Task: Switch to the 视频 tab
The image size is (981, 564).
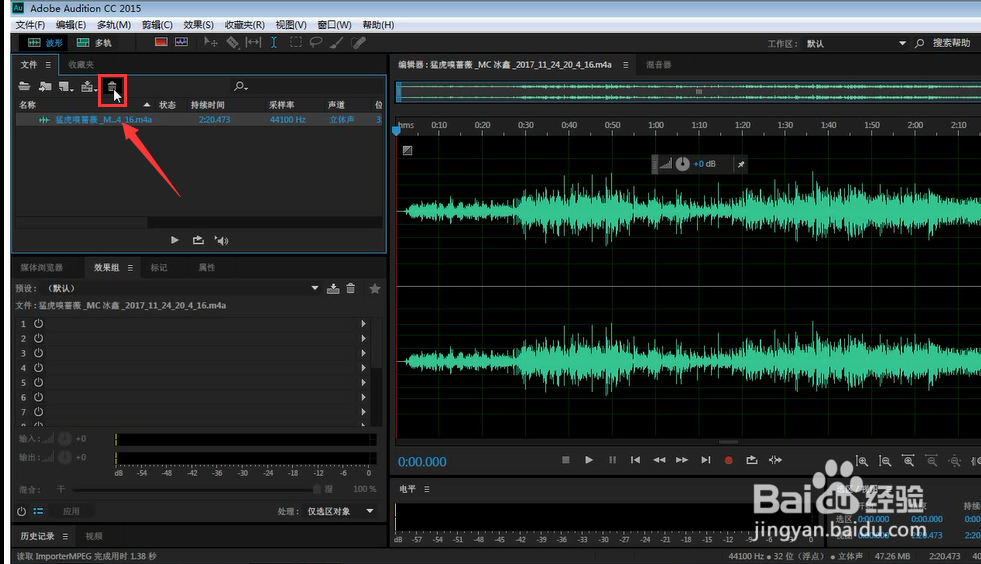Action: coord(94,536)
